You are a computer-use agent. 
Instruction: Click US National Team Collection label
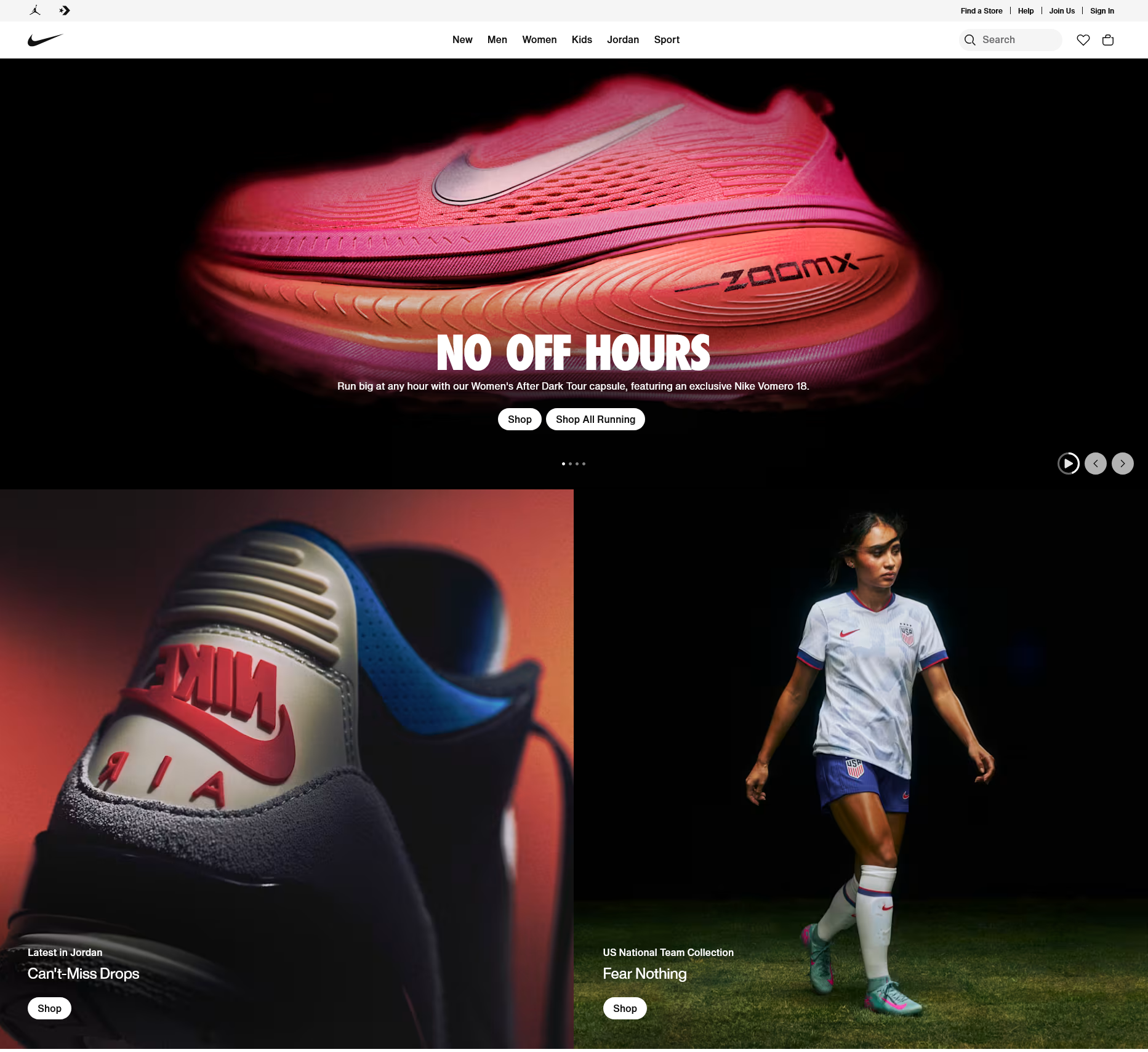point(668,952)
